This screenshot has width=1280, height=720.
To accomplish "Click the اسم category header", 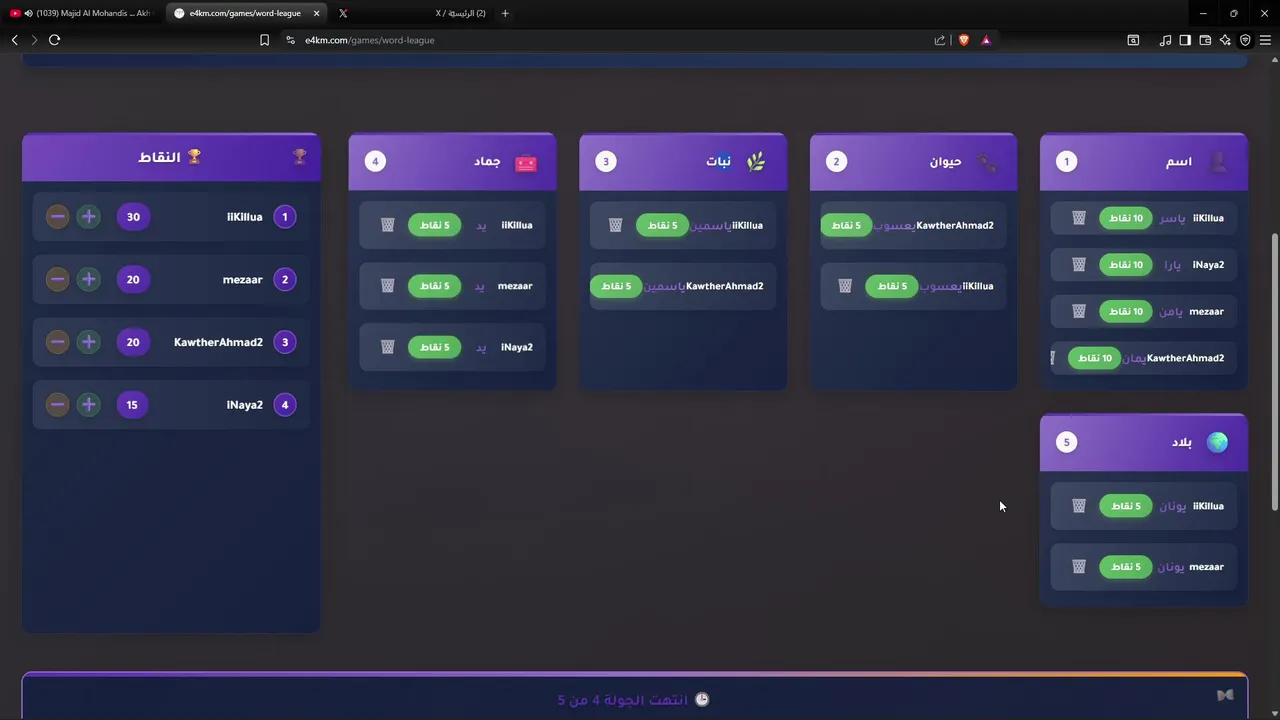I will [x=1144, y=161].
